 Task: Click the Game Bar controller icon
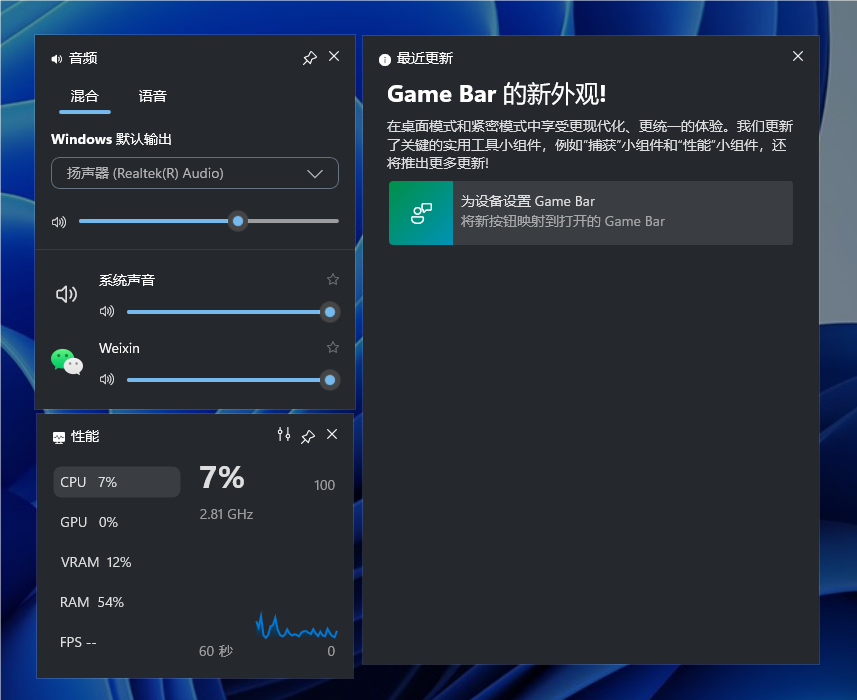click(420, 213)
